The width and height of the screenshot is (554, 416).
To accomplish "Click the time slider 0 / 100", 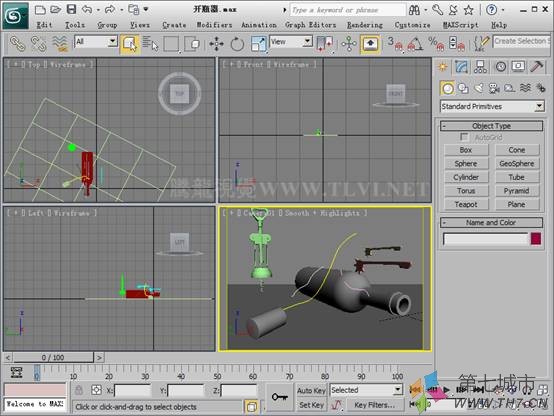I will (53, 357).
